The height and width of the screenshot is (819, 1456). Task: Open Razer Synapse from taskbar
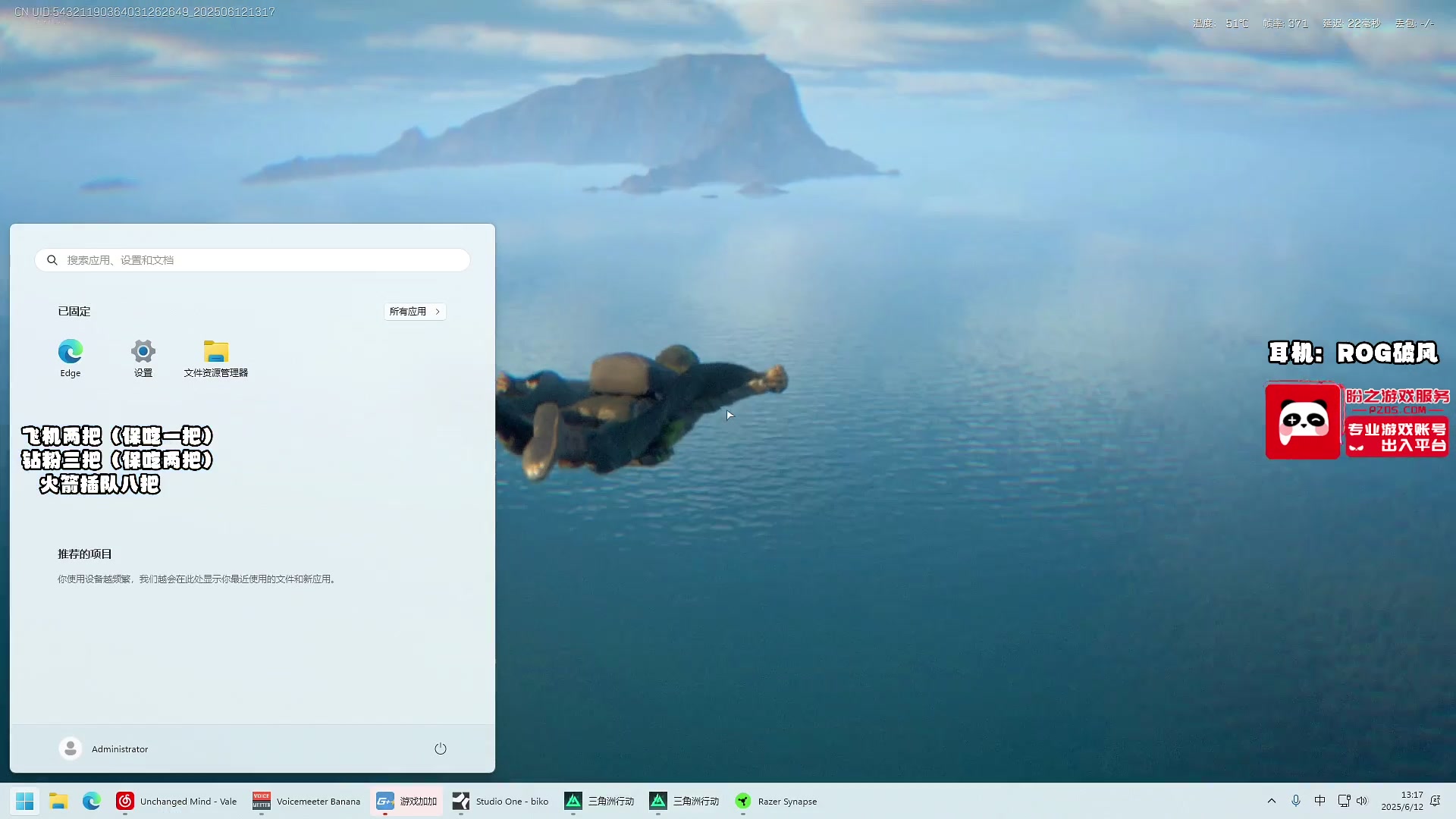777,802
